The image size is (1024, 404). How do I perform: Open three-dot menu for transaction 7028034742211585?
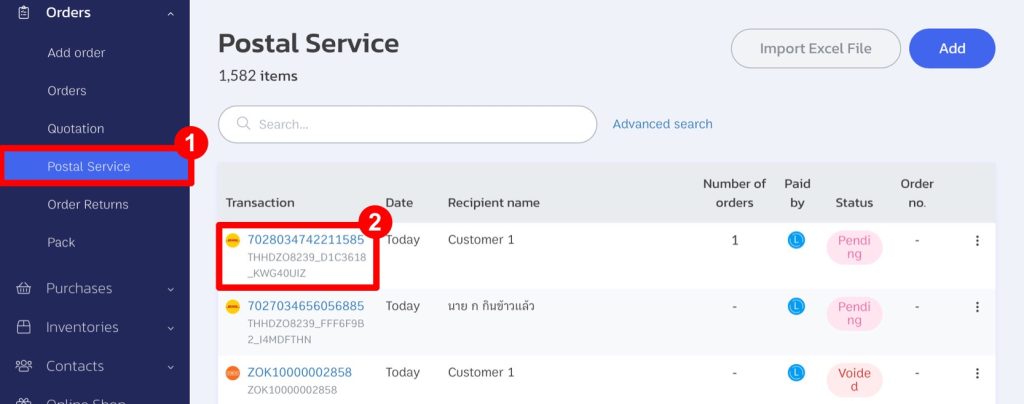(977, 241)
